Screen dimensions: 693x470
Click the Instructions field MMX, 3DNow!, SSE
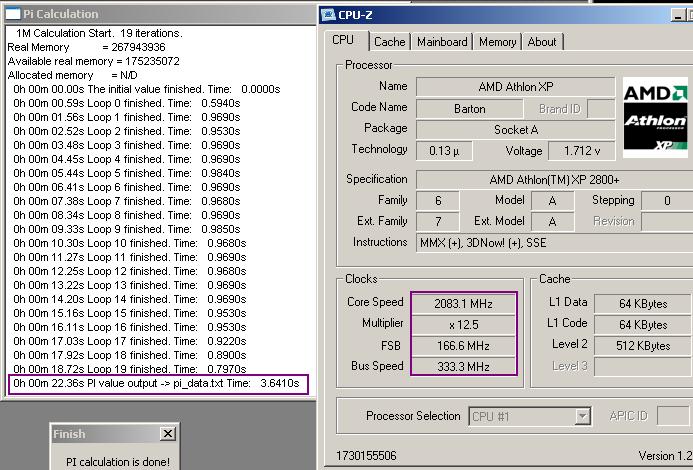click(x=554, y=243)
